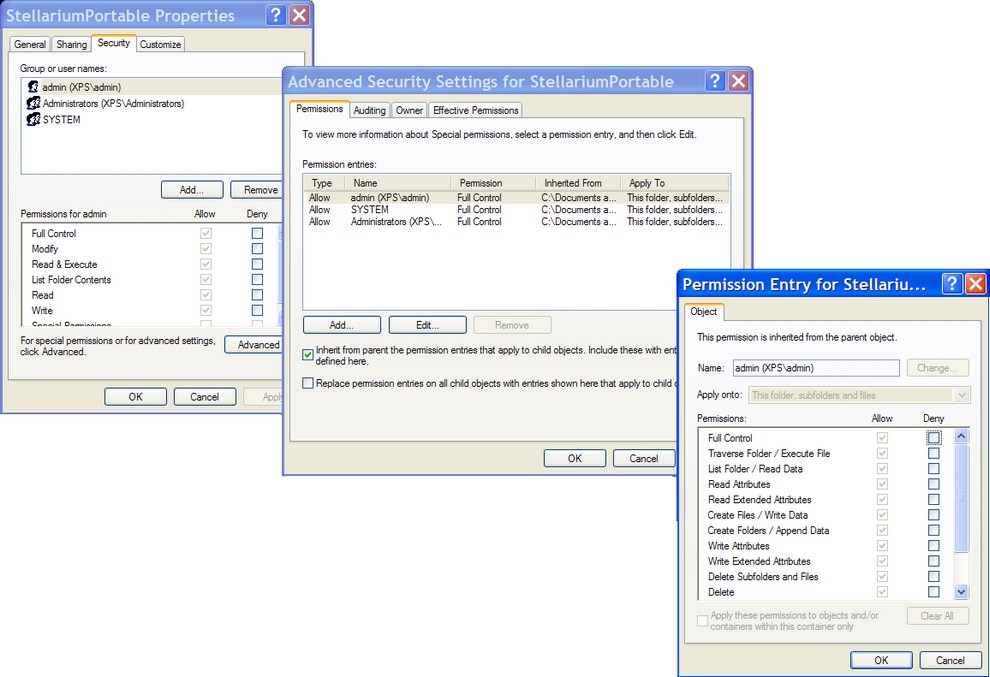Click the Type column header

[325, 183]
